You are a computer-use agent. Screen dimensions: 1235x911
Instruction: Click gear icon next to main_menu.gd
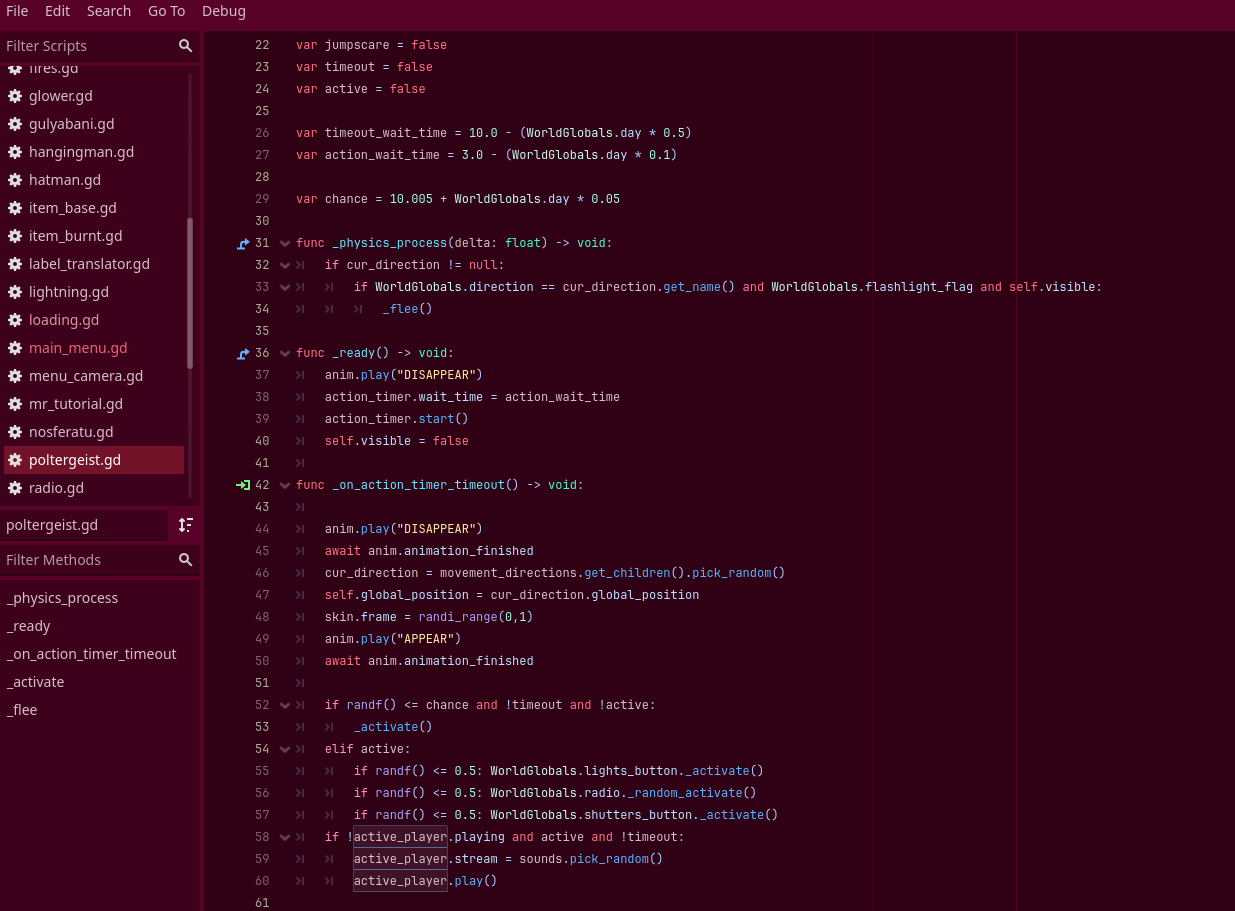coord(15,348)
